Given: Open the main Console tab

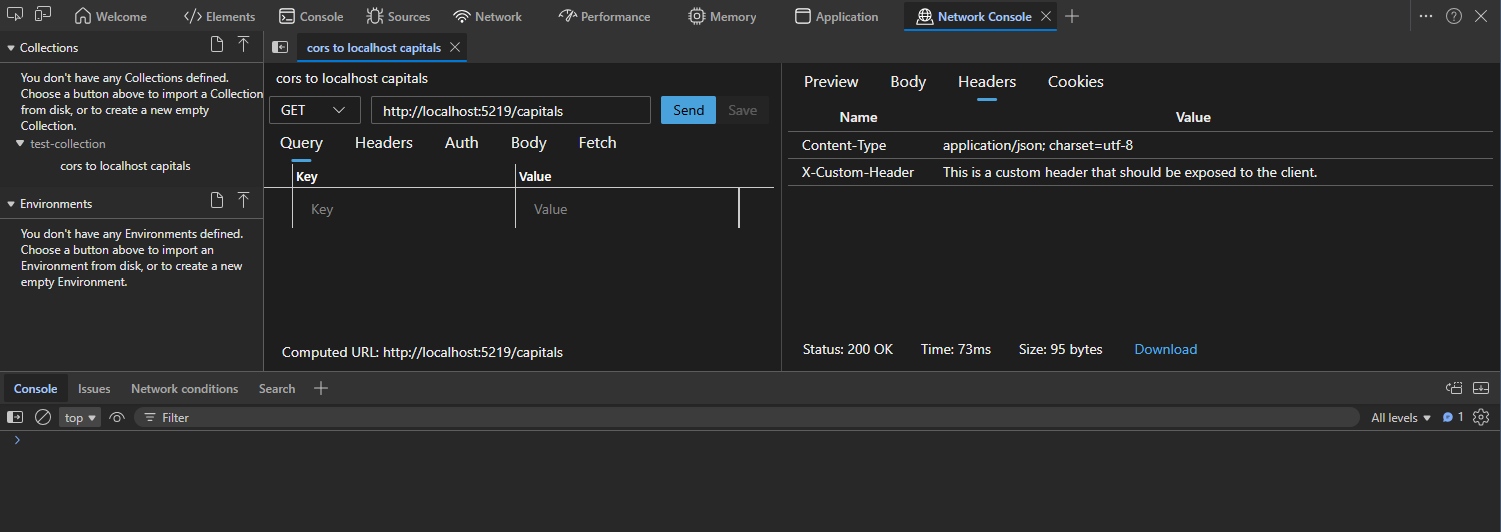Looking at the screenshot, I should [x=311, y=16].
